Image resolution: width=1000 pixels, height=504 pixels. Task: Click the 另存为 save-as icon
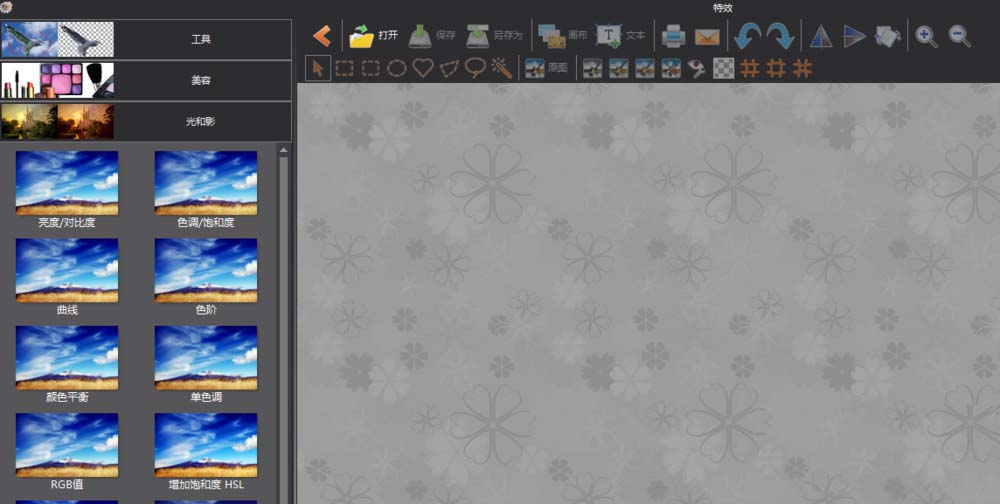coord(478,36)
